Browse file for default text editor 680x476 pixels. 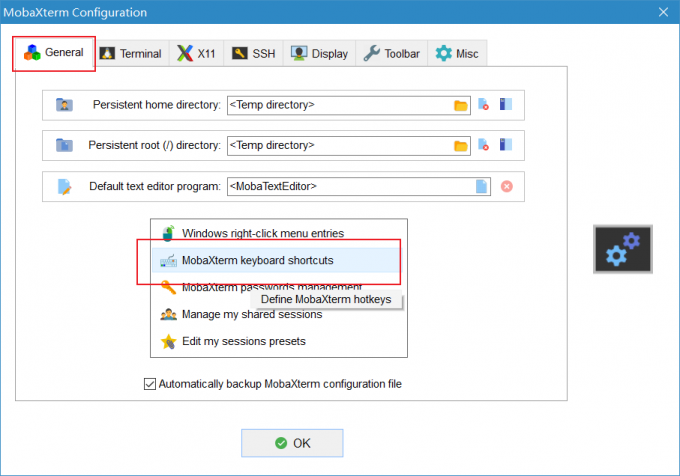[x=481, y=186]
